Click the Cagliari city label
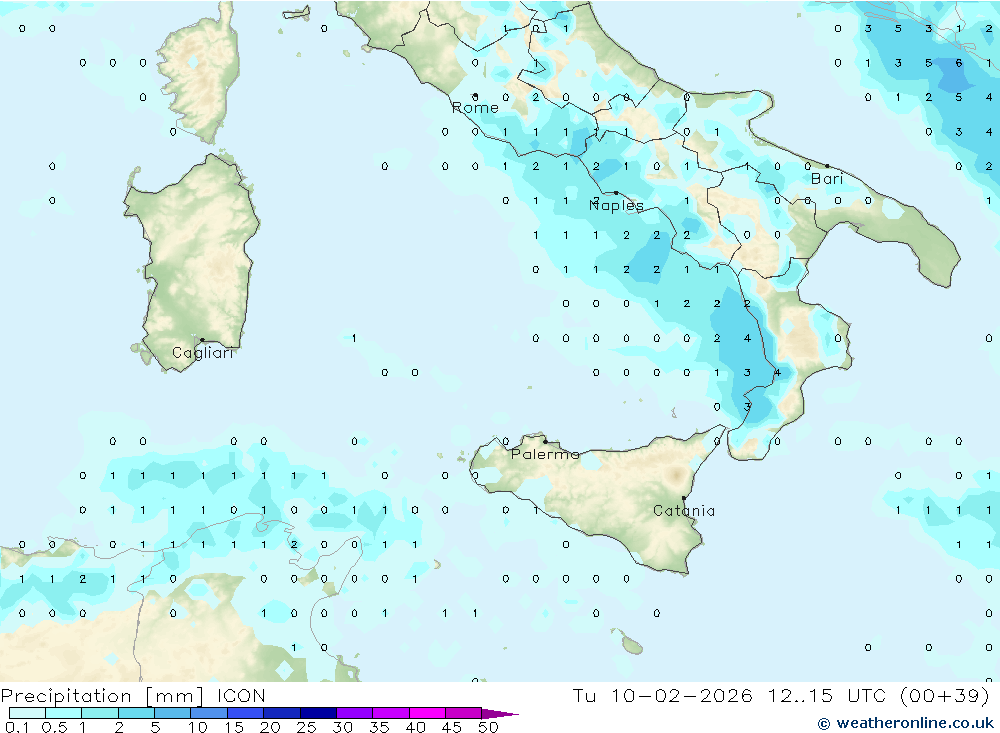The width and height of the screenshot is (1000, 733). tap(202, 353)
